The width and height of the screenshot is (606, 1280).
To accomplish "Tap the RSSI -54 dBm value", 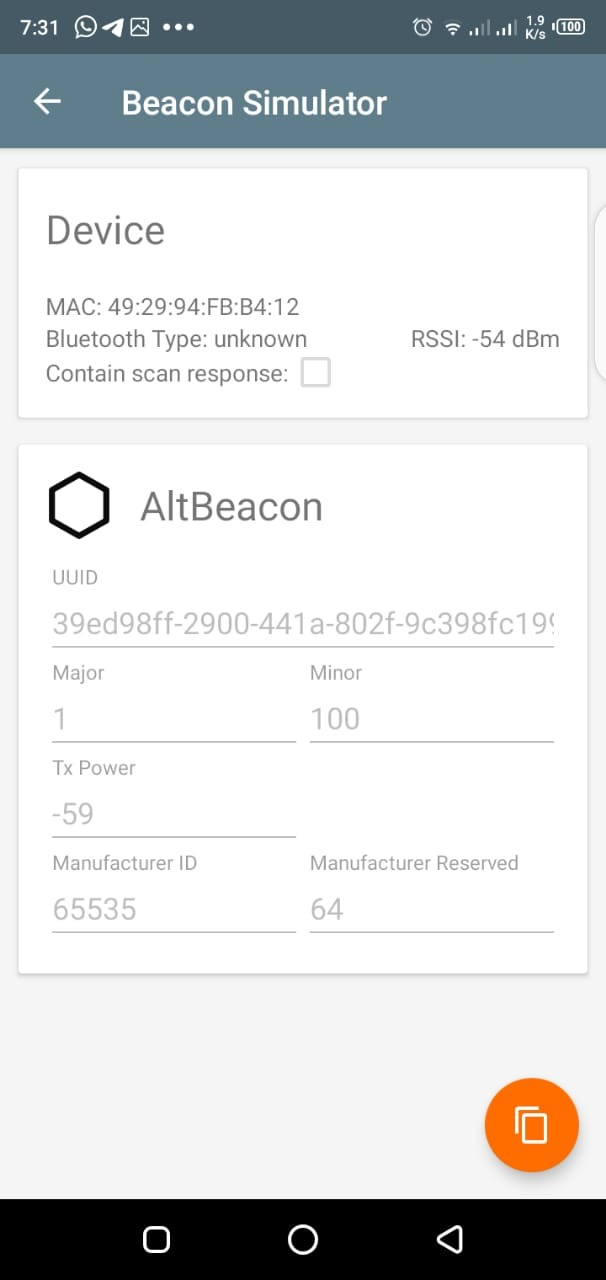I will [x=485, y=338].
